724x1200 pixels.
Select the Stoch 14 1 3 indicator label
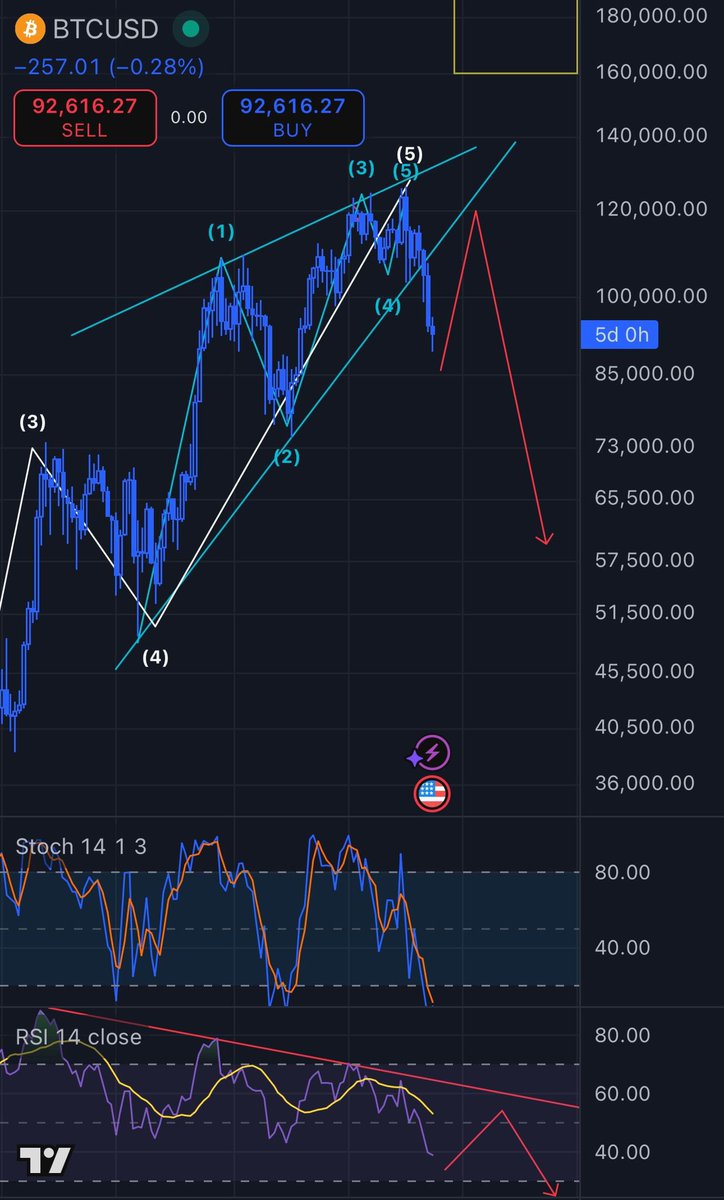[80, 846]
